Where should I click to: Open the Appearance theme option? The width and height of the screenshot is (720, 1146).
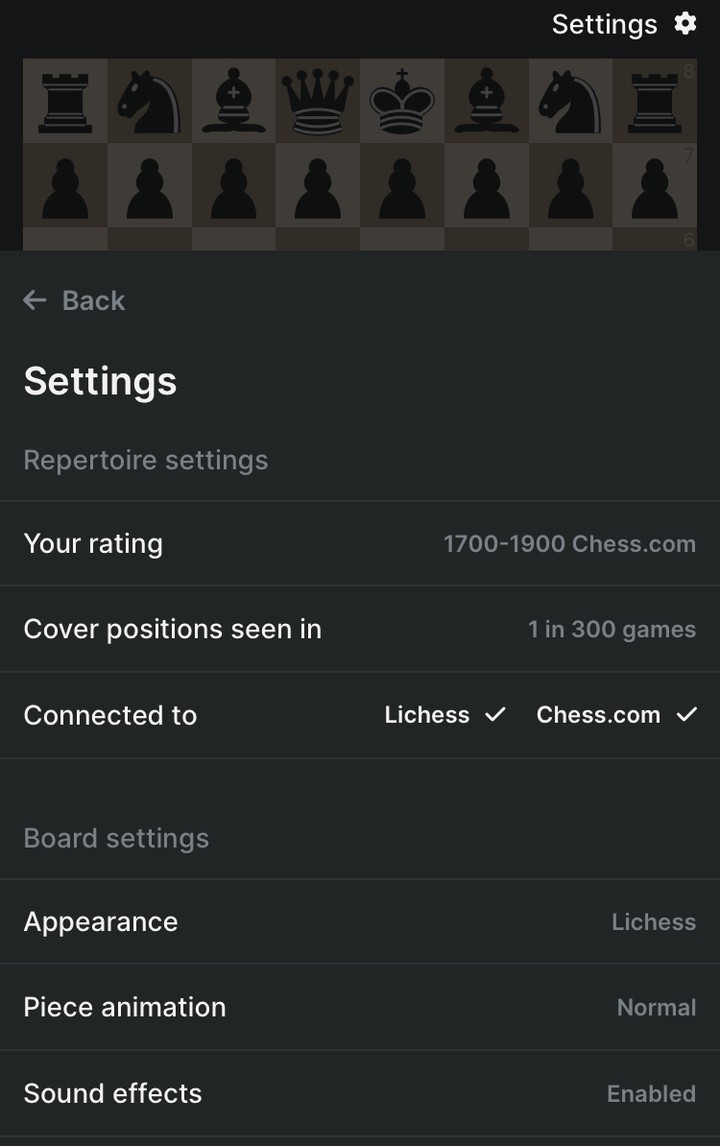coord(653,922)
